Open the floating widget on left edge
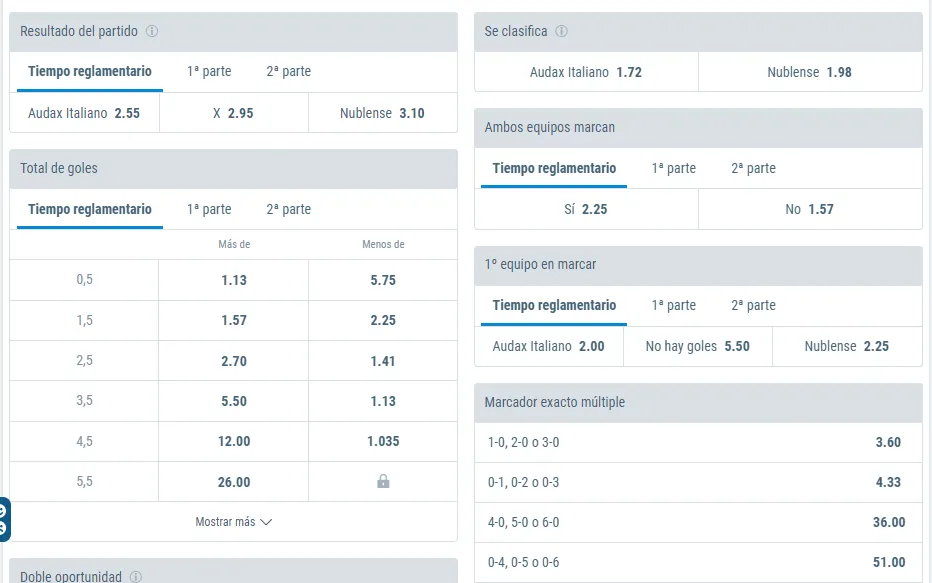Viewport: 932px width, 583px height. click(x=4, y=518)
